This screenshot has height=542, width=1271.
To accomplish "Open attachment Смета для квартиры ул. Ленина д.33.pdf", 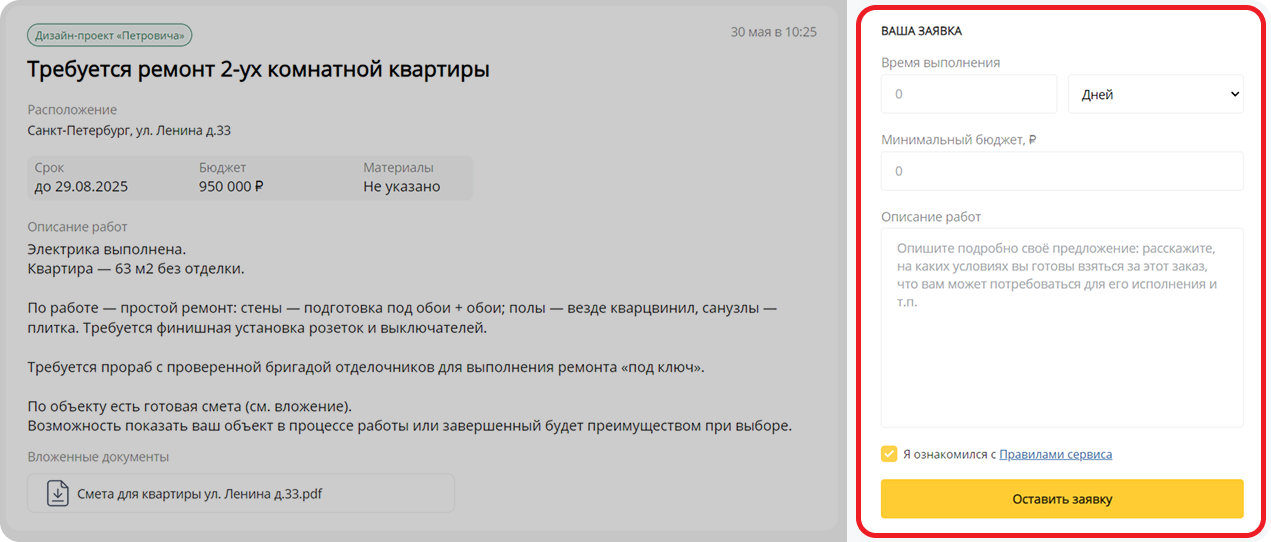I will click(241, 493).
